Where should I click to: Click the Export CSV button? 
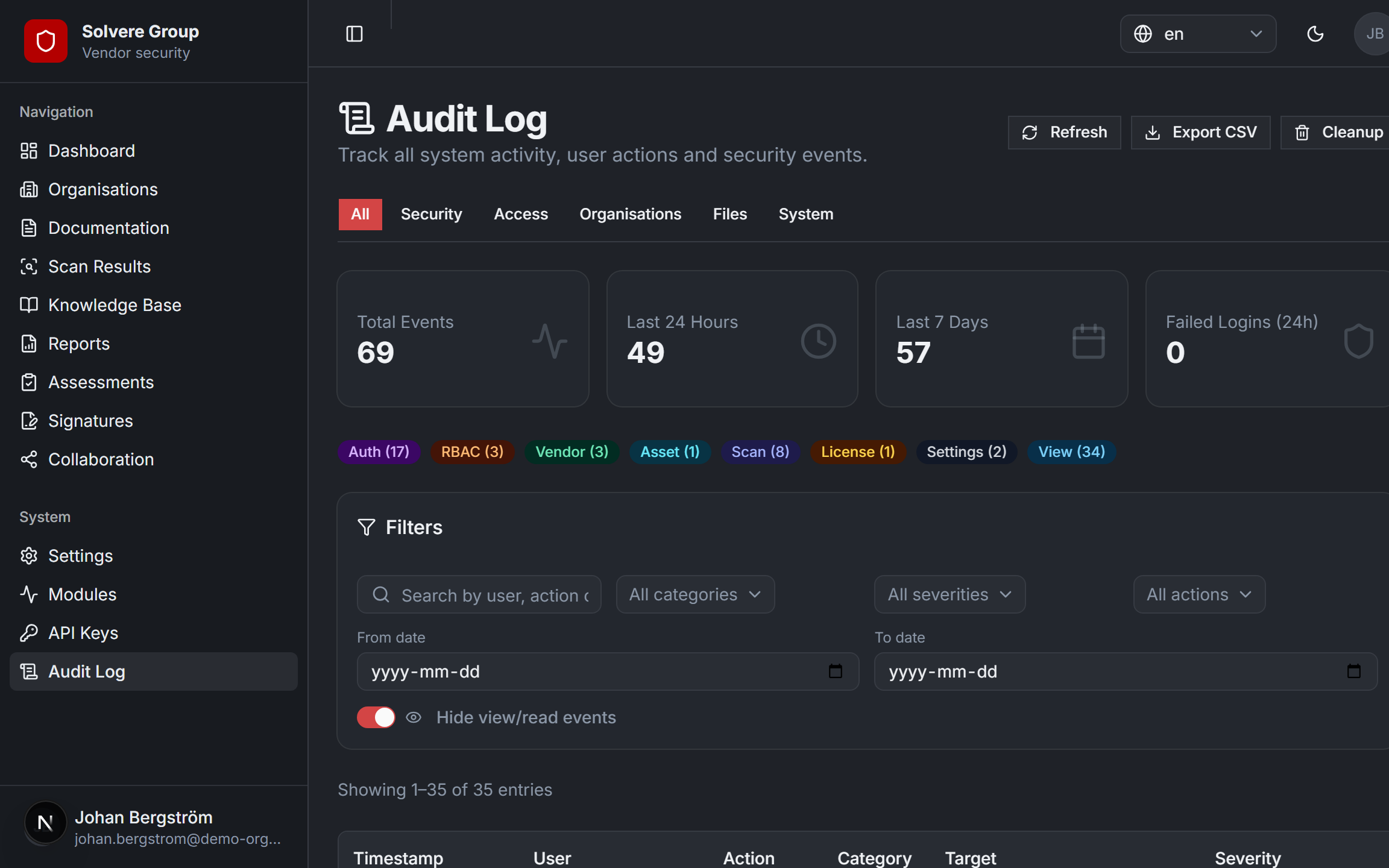1200,133
